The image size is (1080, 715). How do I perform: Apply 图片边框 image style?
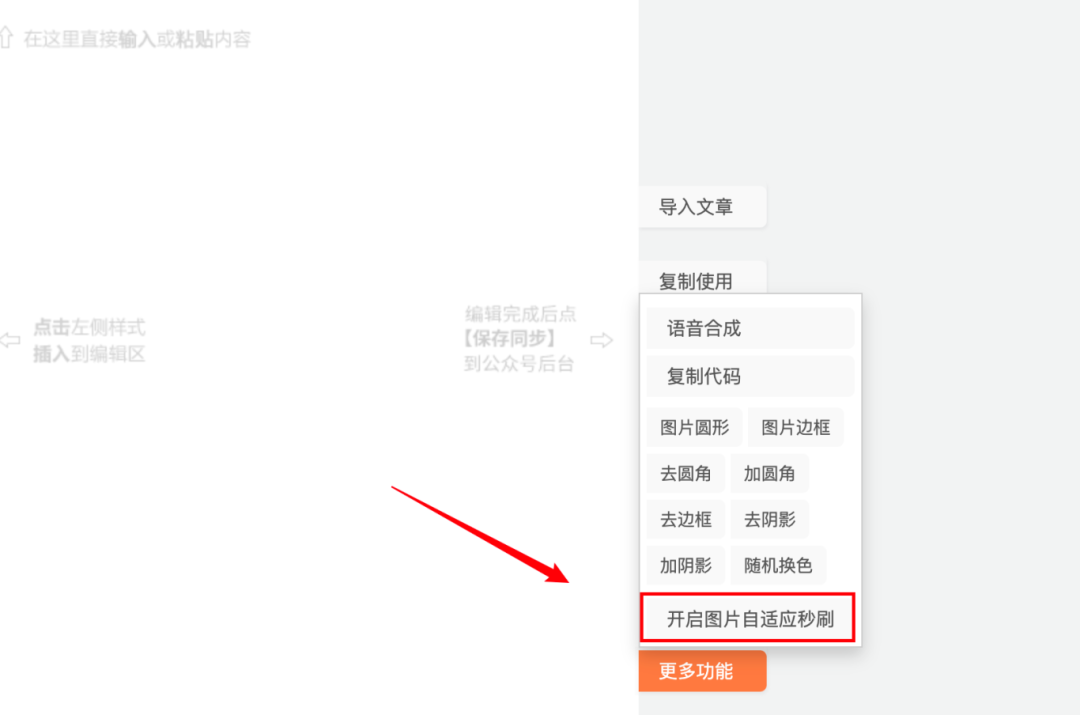[795, 427]
